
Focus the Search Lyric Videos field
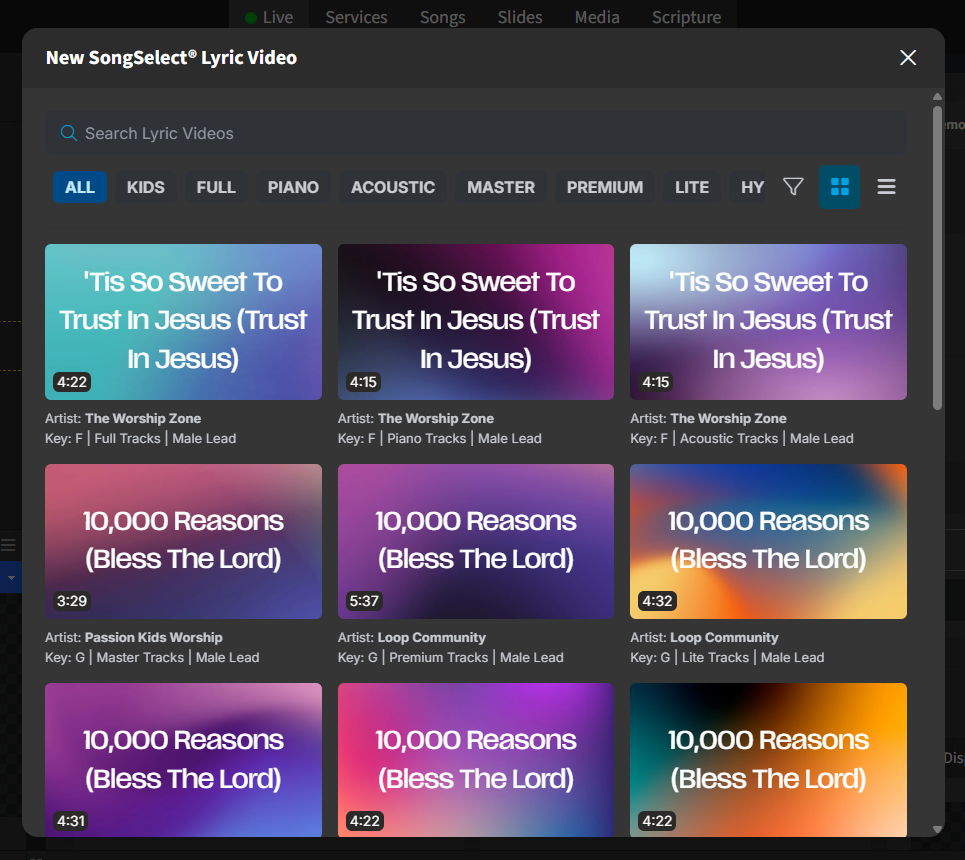[476, 133]
